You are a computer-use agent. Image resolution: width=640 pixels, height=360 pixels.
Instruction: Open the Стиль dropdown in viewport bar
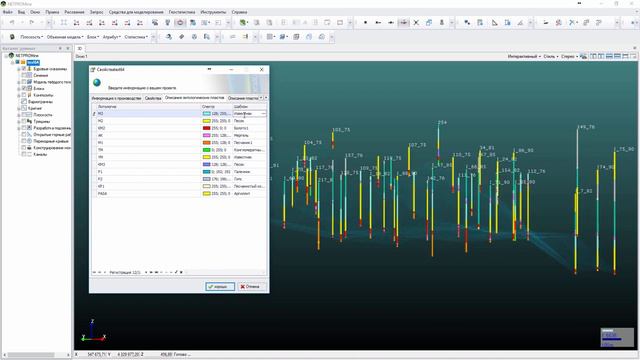tap(551, 56)
